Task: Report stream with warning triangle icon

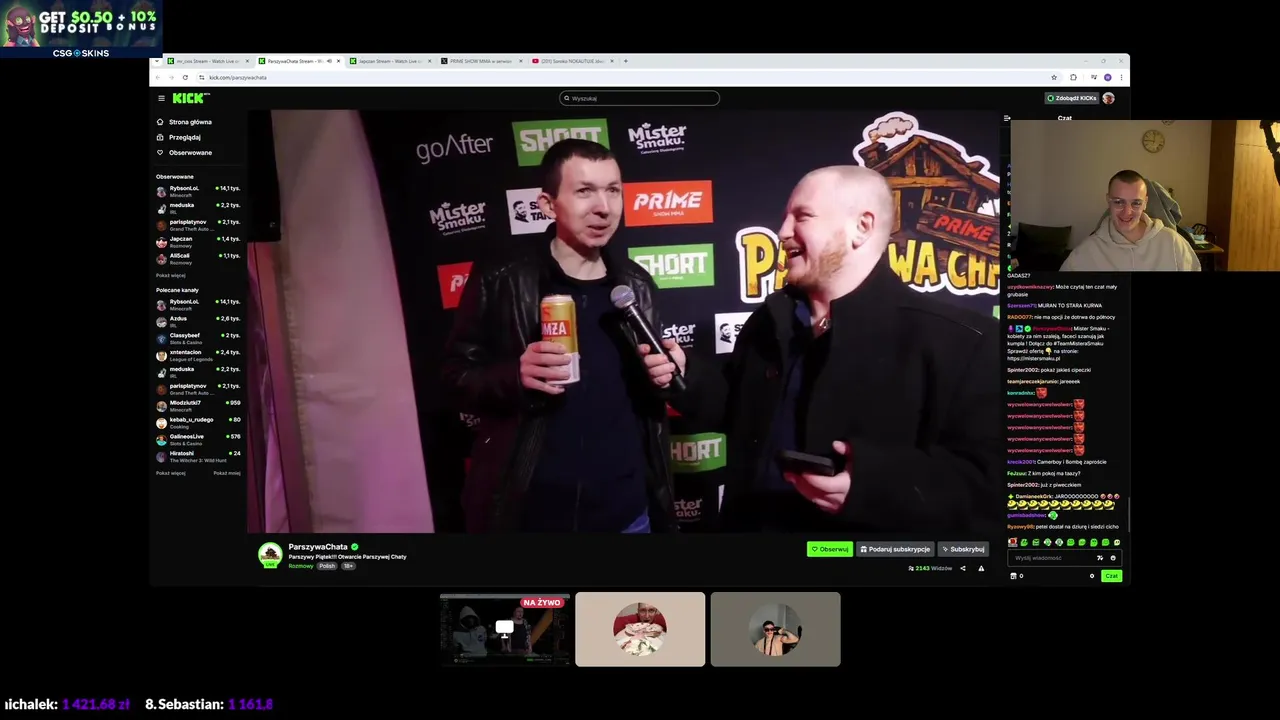Action: click(981, 568)
